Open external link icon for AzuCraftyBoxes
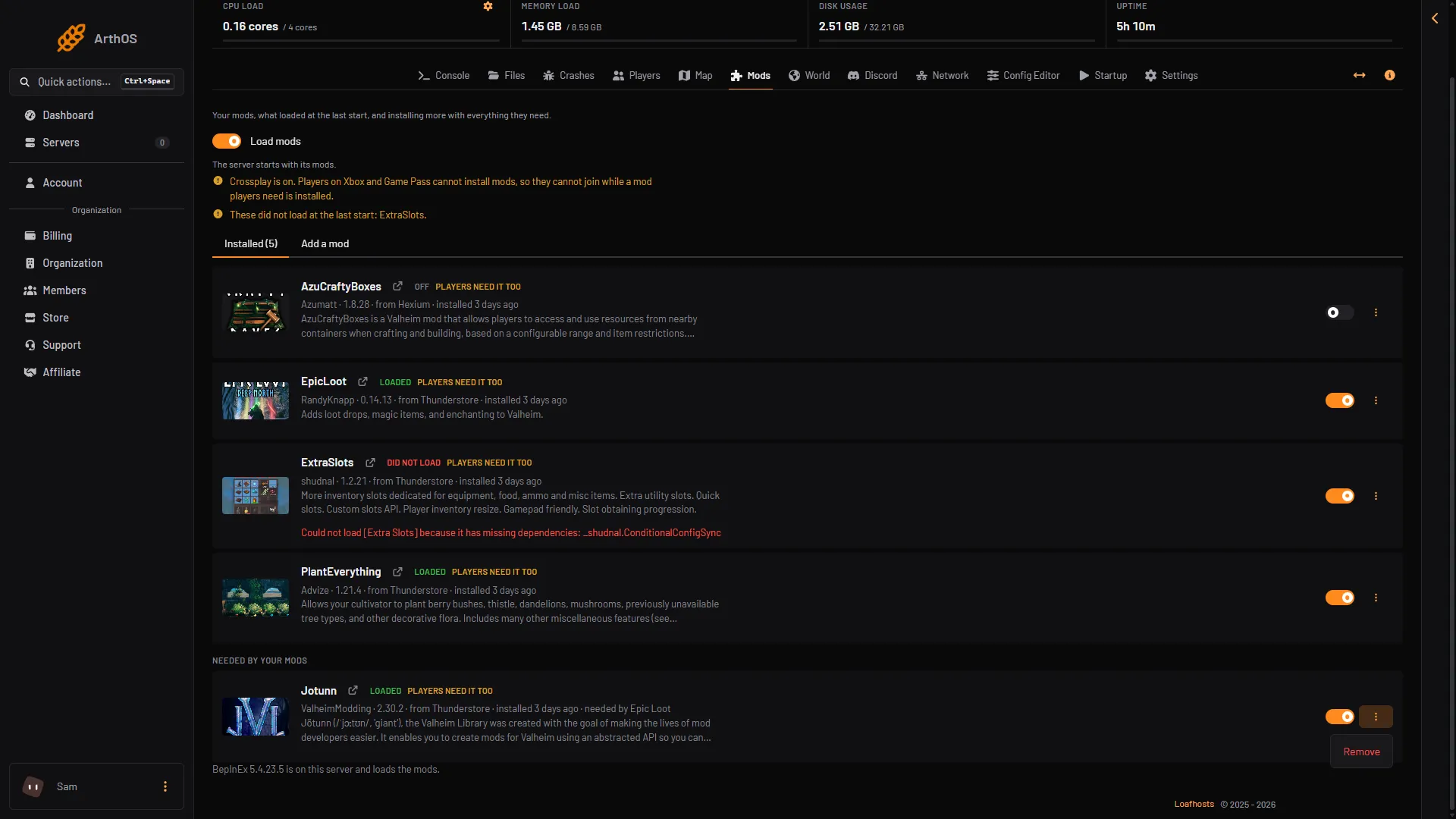The width and height of the screenshot is (1456, 819). (397, 287)
